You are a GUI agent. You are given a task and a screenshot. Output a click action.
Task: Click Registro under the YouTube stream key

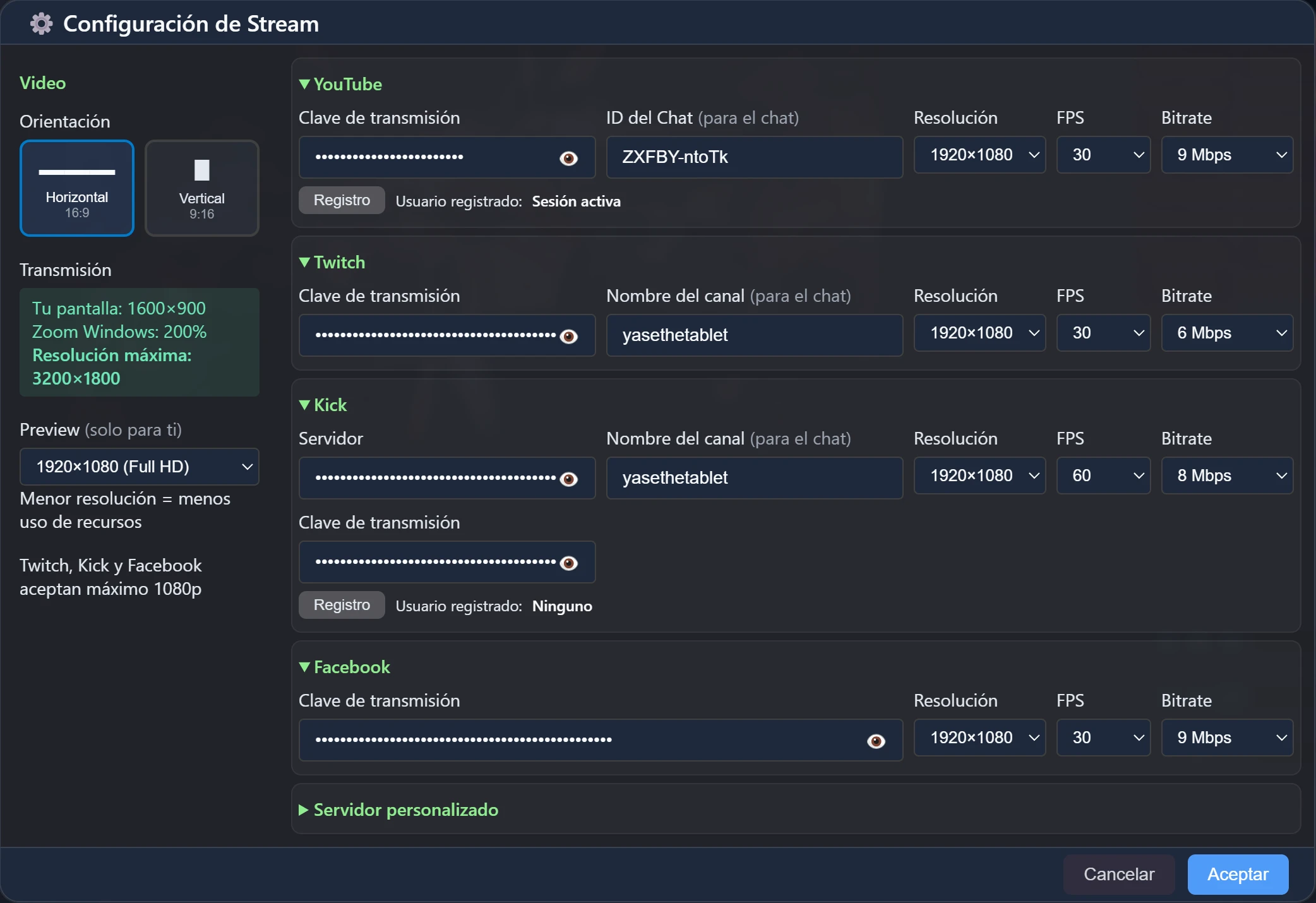point(341,200)
